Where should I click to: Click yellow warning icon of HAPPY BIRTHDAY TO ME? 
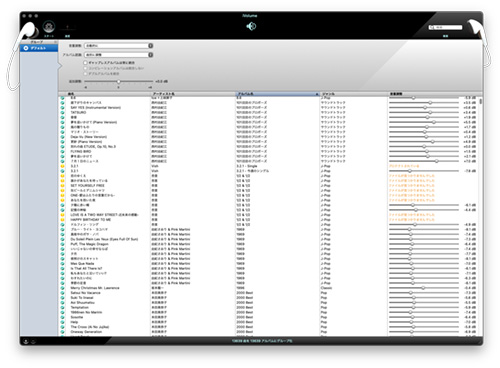point(62,220)
